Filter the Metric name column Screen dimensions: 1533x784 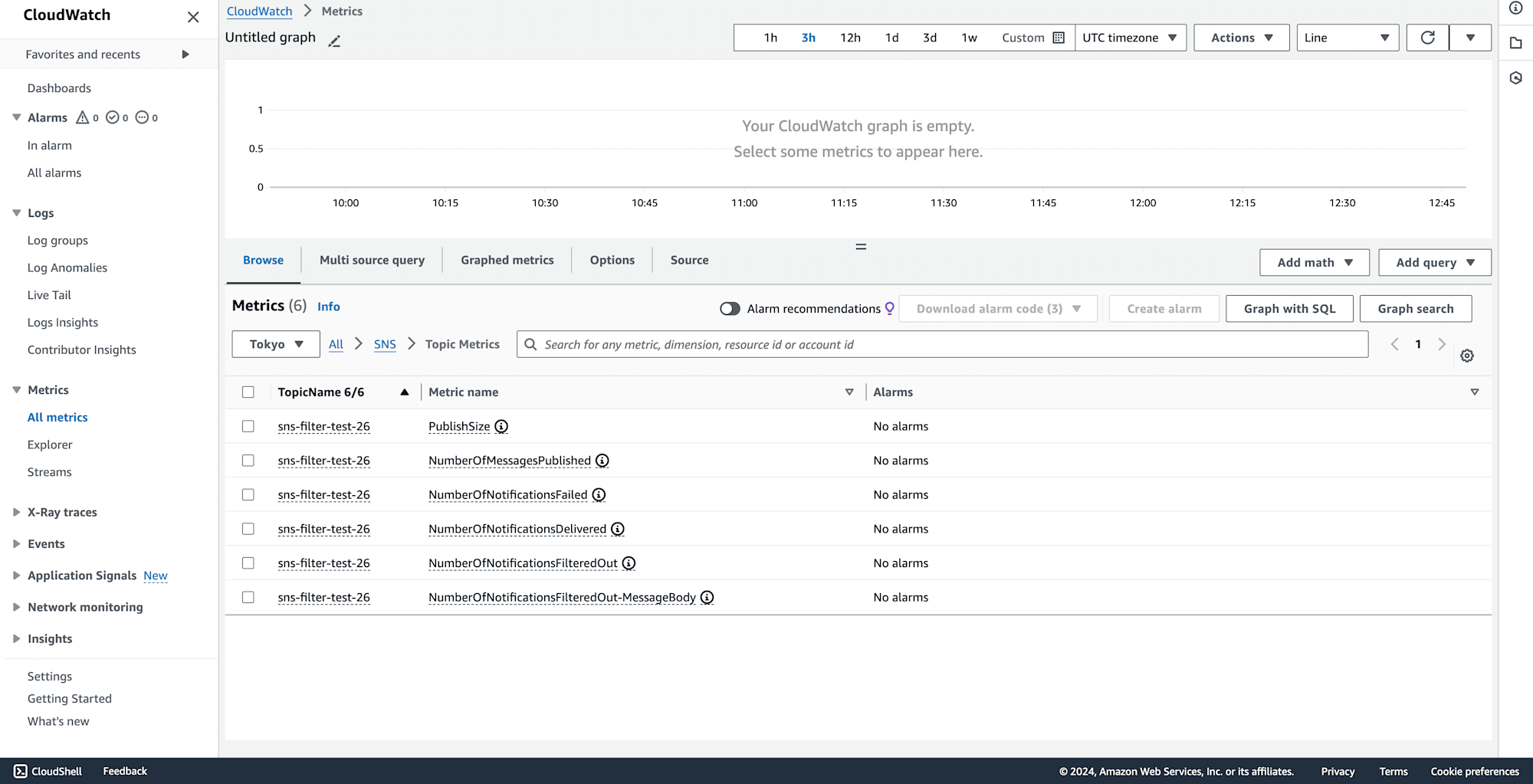pos(849,392)
